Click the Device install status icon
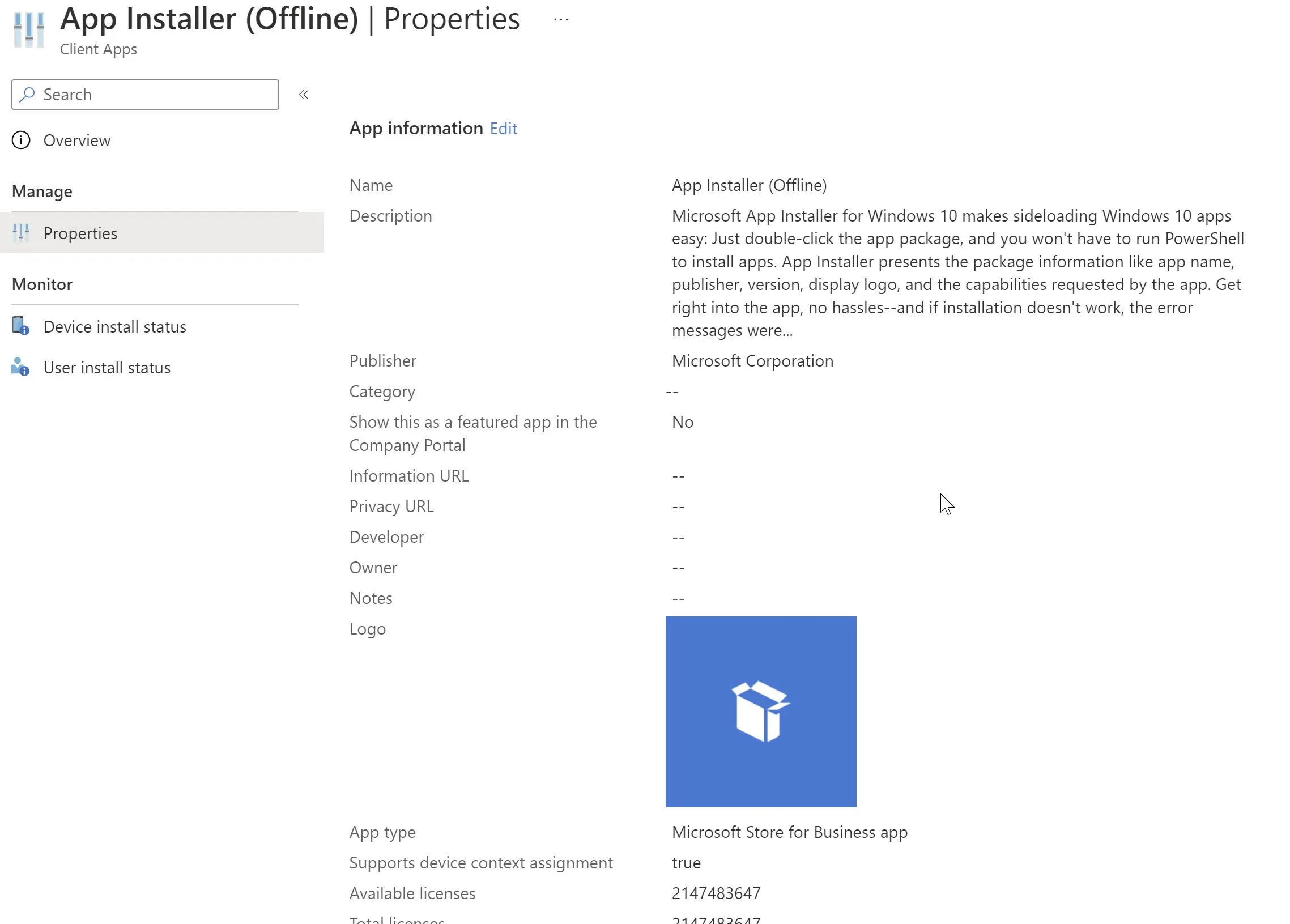 (21, 326)
